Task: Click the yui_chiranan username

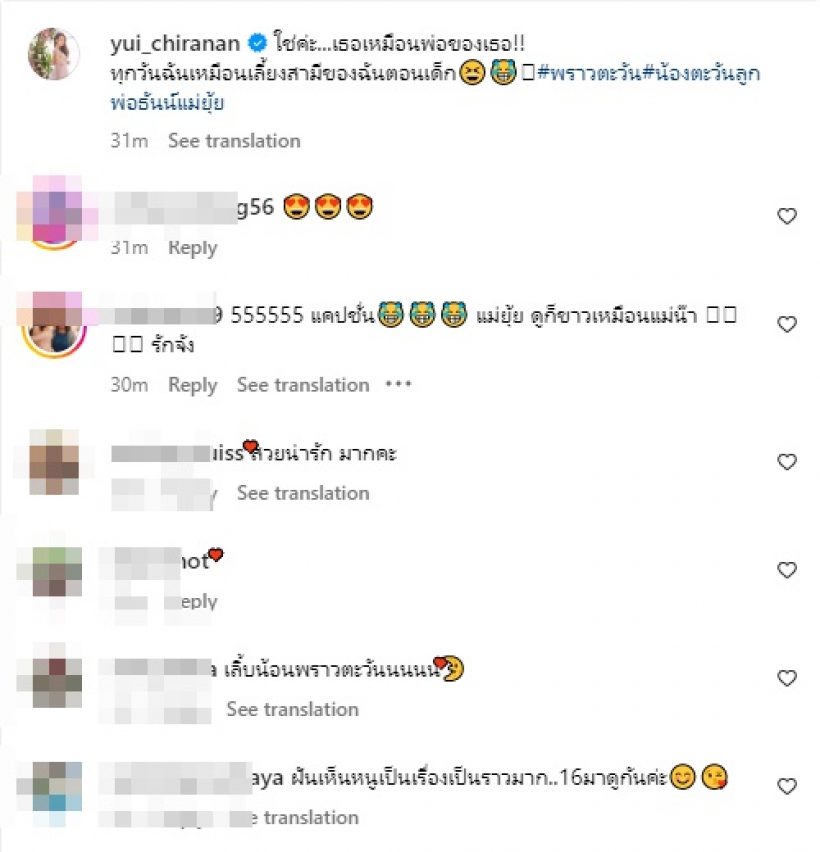Action: [175, 43]
